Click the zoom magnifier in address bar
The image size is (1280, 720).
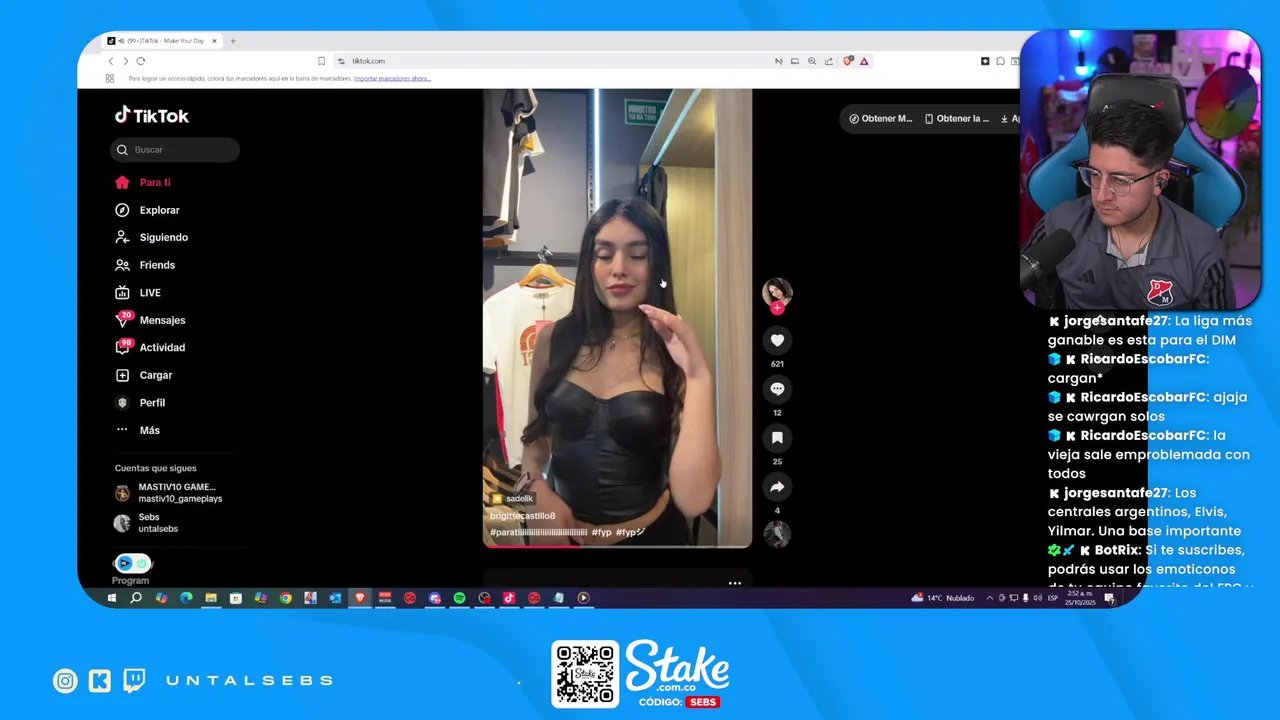tap(812, 61)
